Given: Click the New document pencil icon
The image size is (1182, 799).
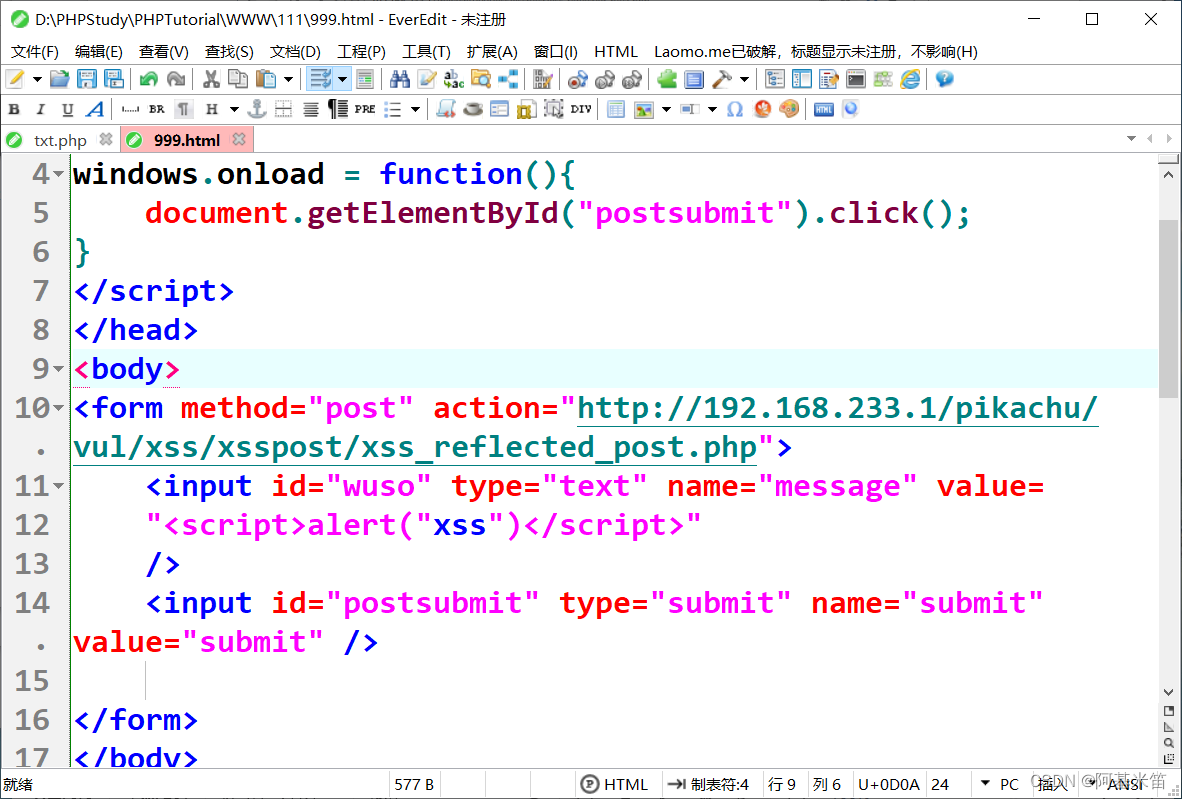Looking at the screenshot, I should [x=15, y=78].
